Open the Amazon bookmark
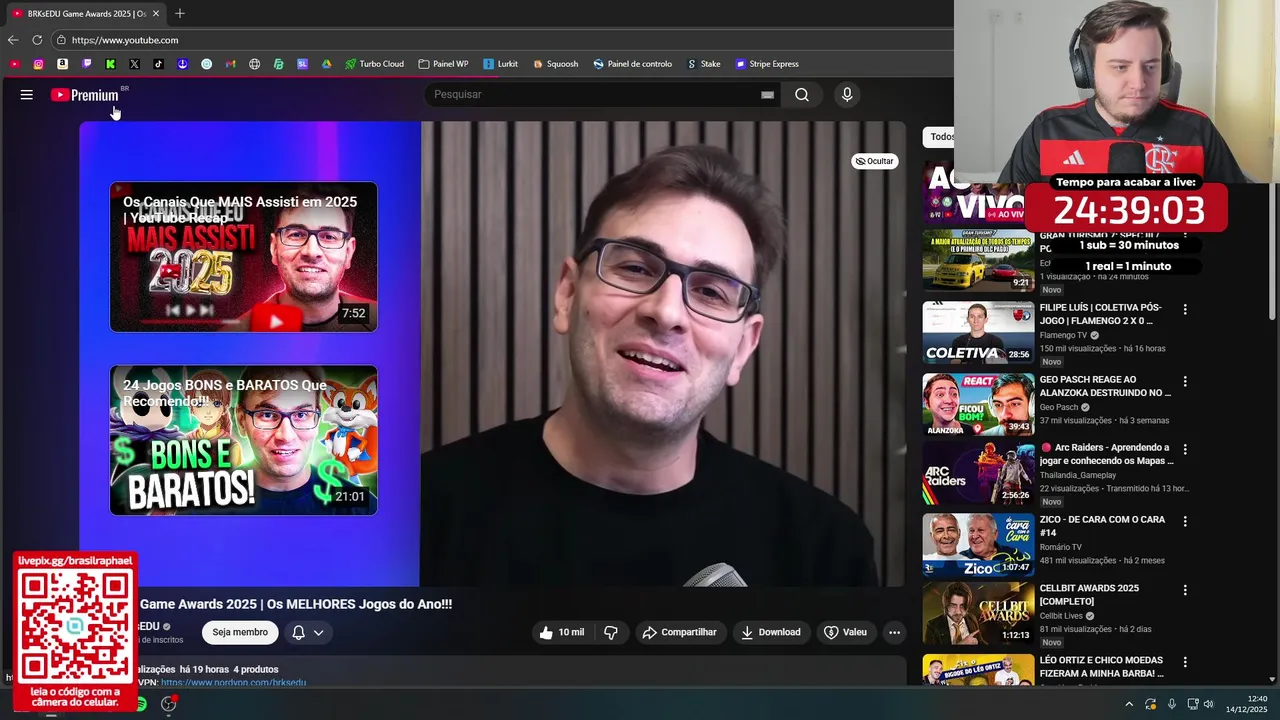Image resolution: width=1280 pixels, height=720 pixels. tap(62, 64)
